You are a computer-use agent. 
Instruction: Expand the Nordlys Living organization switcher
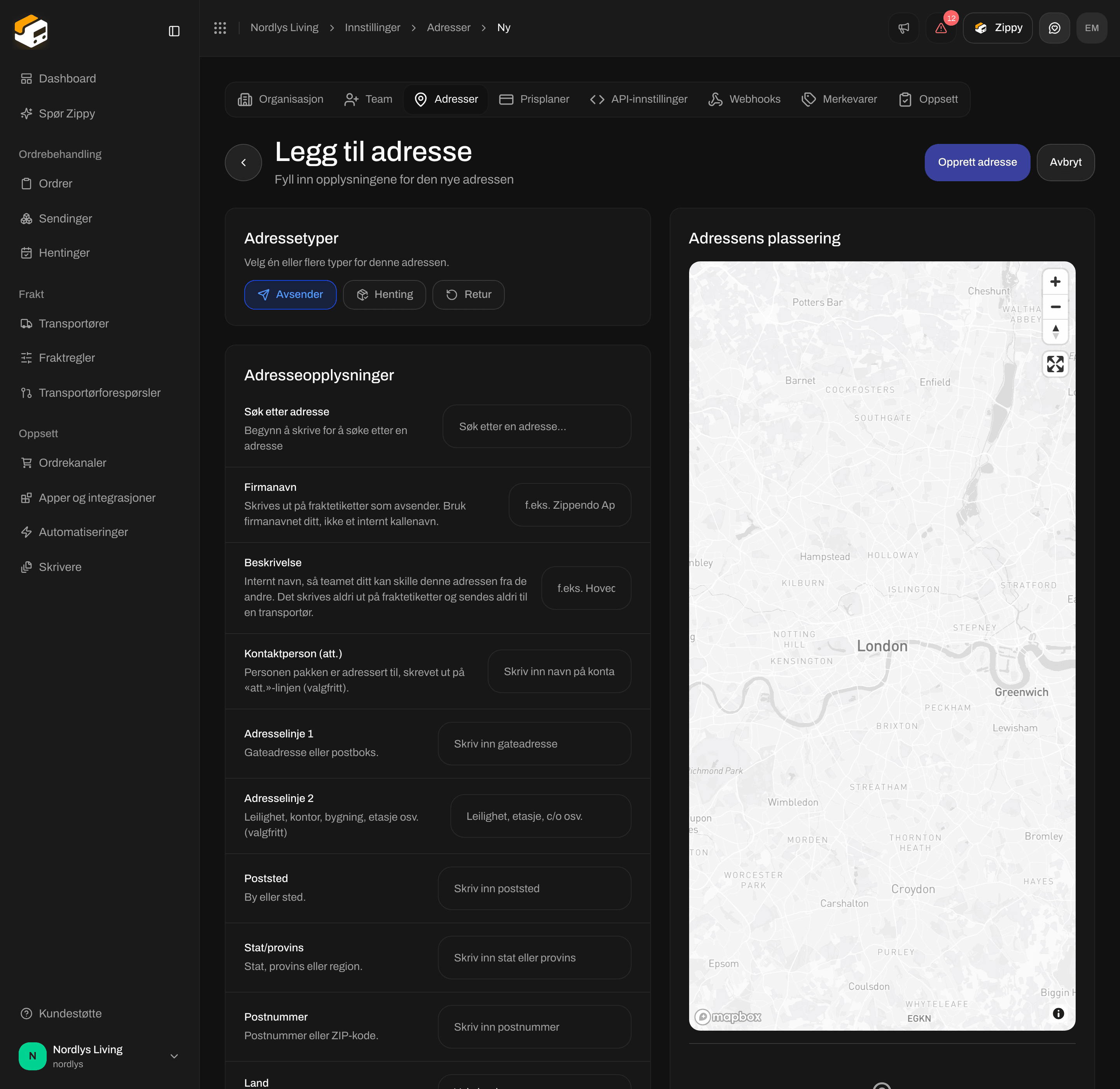100,1056
